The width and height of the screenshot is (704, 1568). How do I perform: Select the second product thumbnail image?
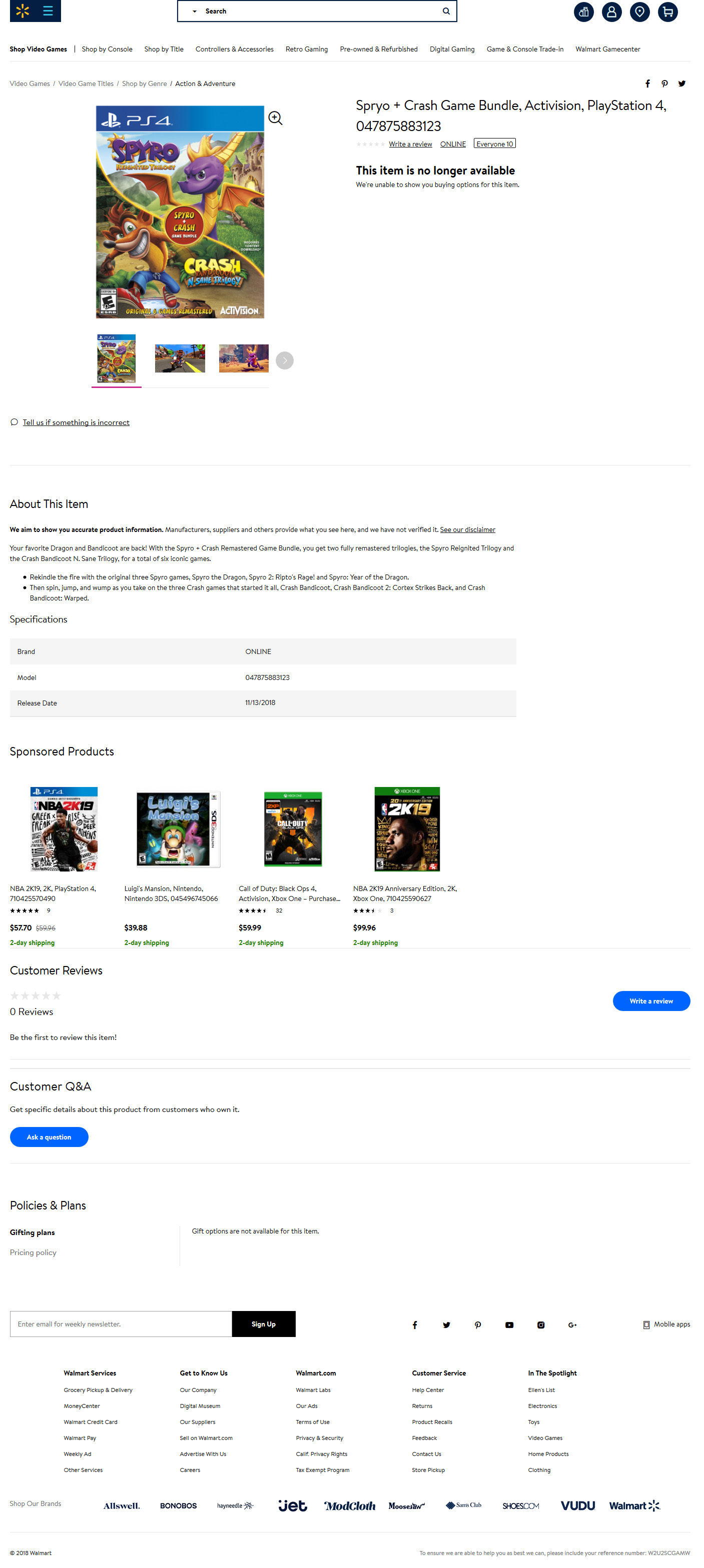point(180,358)
